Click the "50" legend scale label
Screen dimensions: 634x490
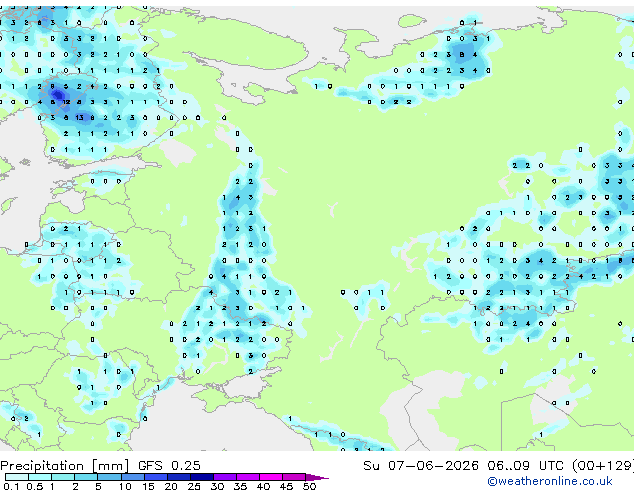[x=309, y=486]
